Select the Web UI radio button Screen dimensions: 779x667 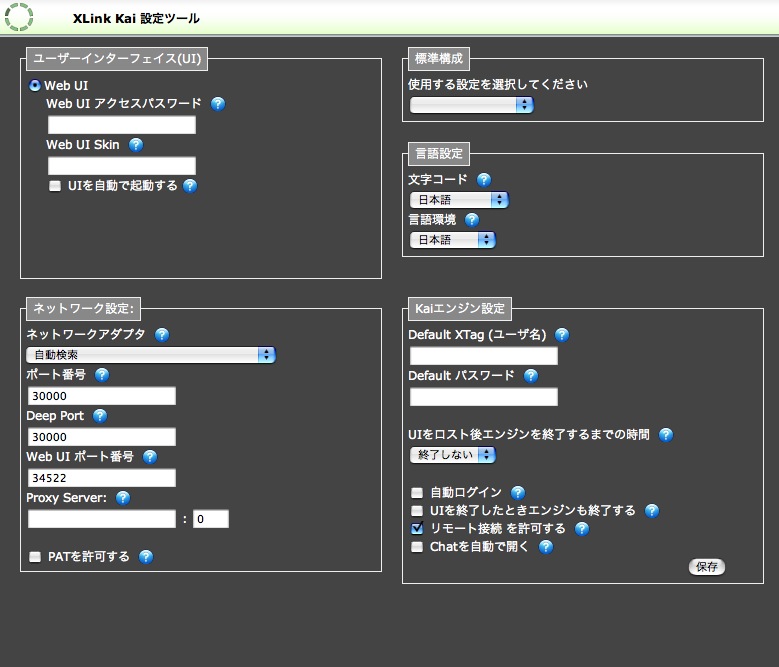(35, 86)
